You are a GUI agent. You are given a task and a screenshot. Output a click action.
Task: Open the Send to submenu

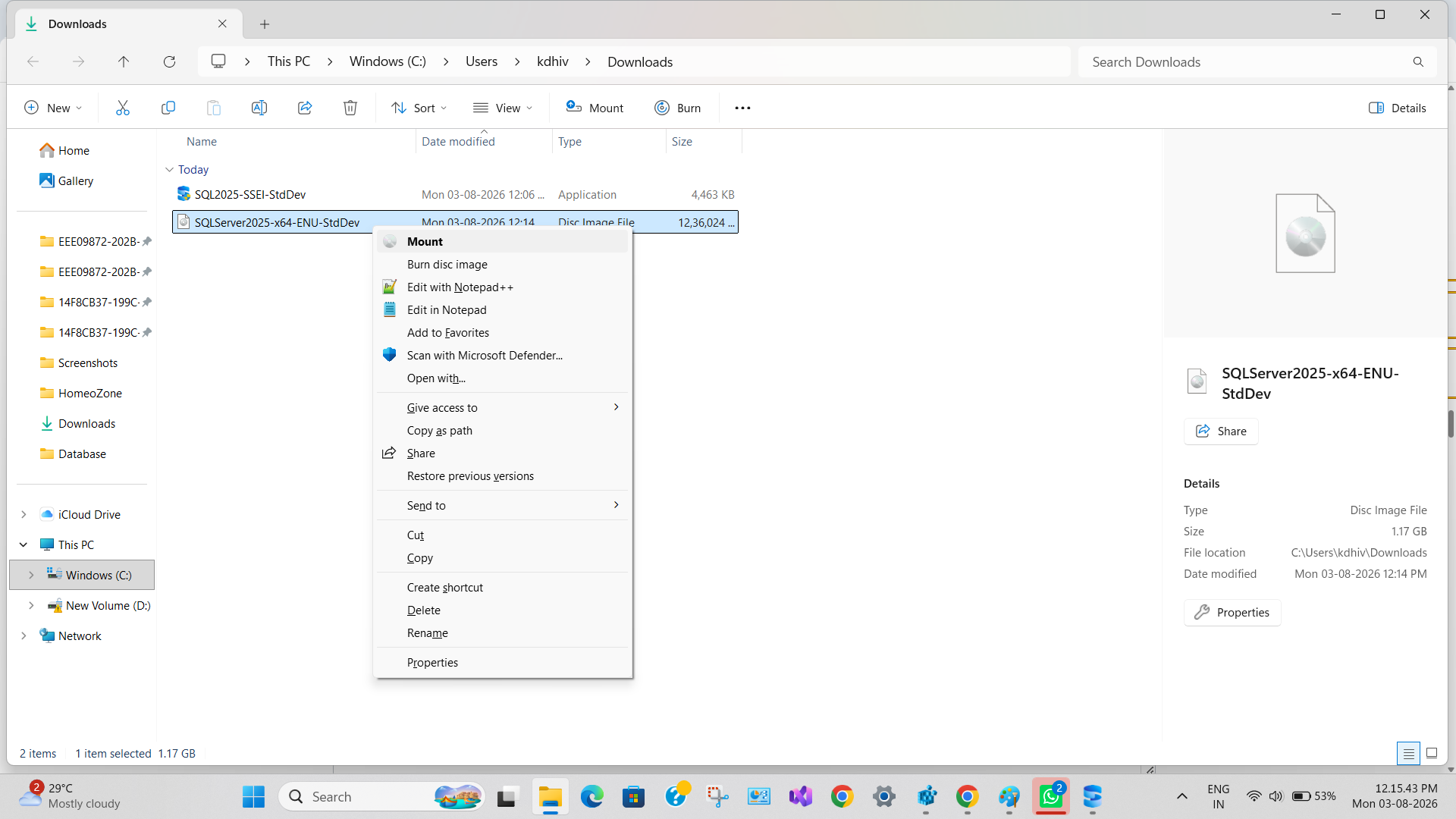click(504, 505)
